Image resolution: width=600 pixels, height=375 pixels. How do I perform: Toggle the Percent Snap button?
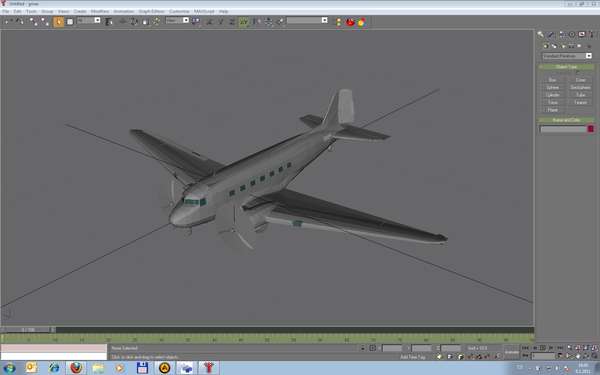pos(487,357)
